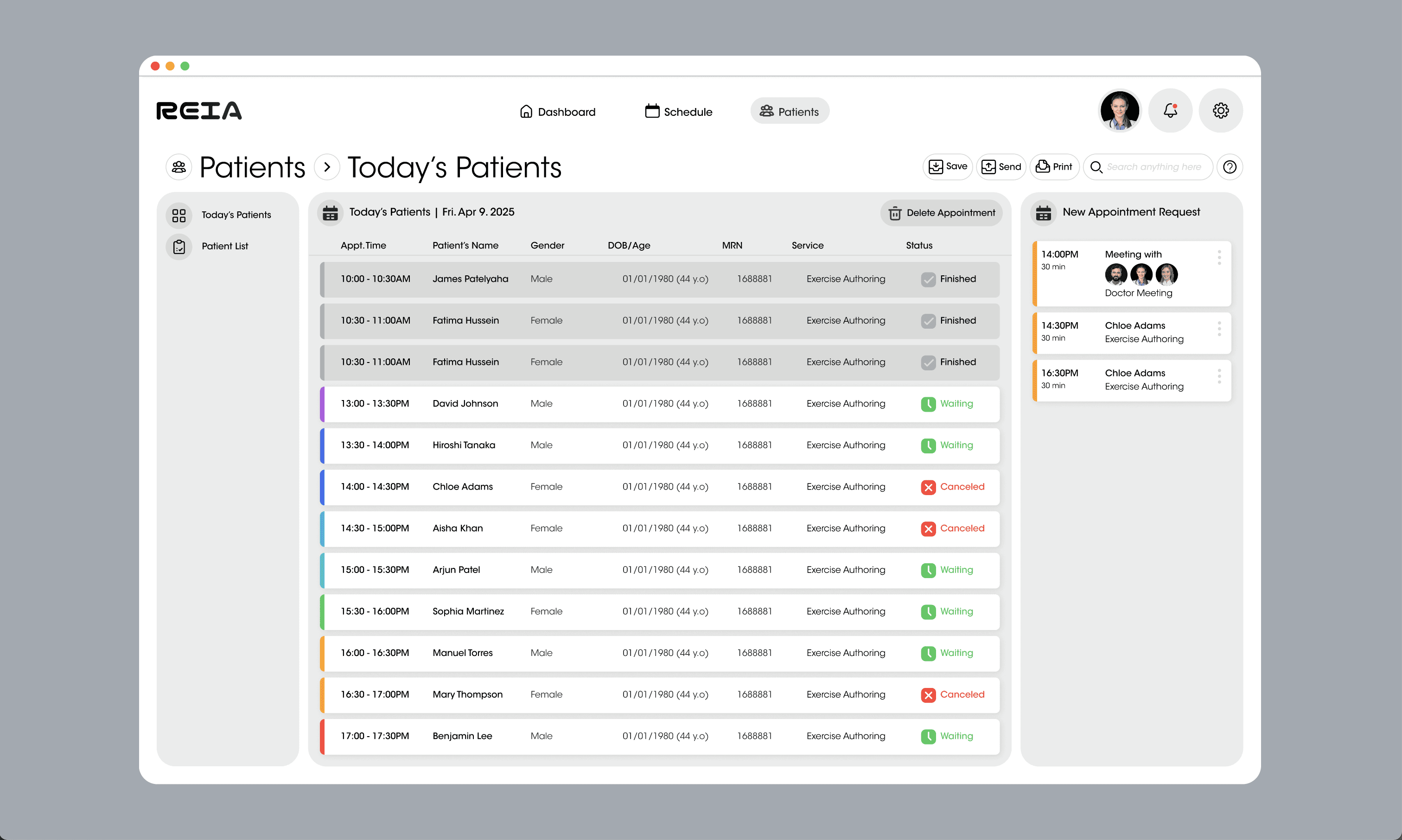The image size is (1402, 840).
Task: Open three-dot menu on Doctor Meeting card
Action: point(1219,258)
